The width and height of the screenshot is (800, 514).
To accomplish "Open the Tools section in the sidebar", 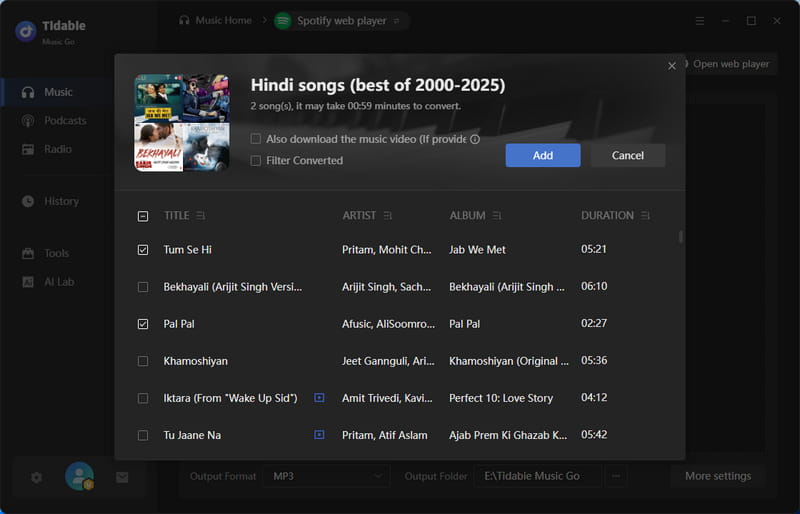I will click(56, 254).
